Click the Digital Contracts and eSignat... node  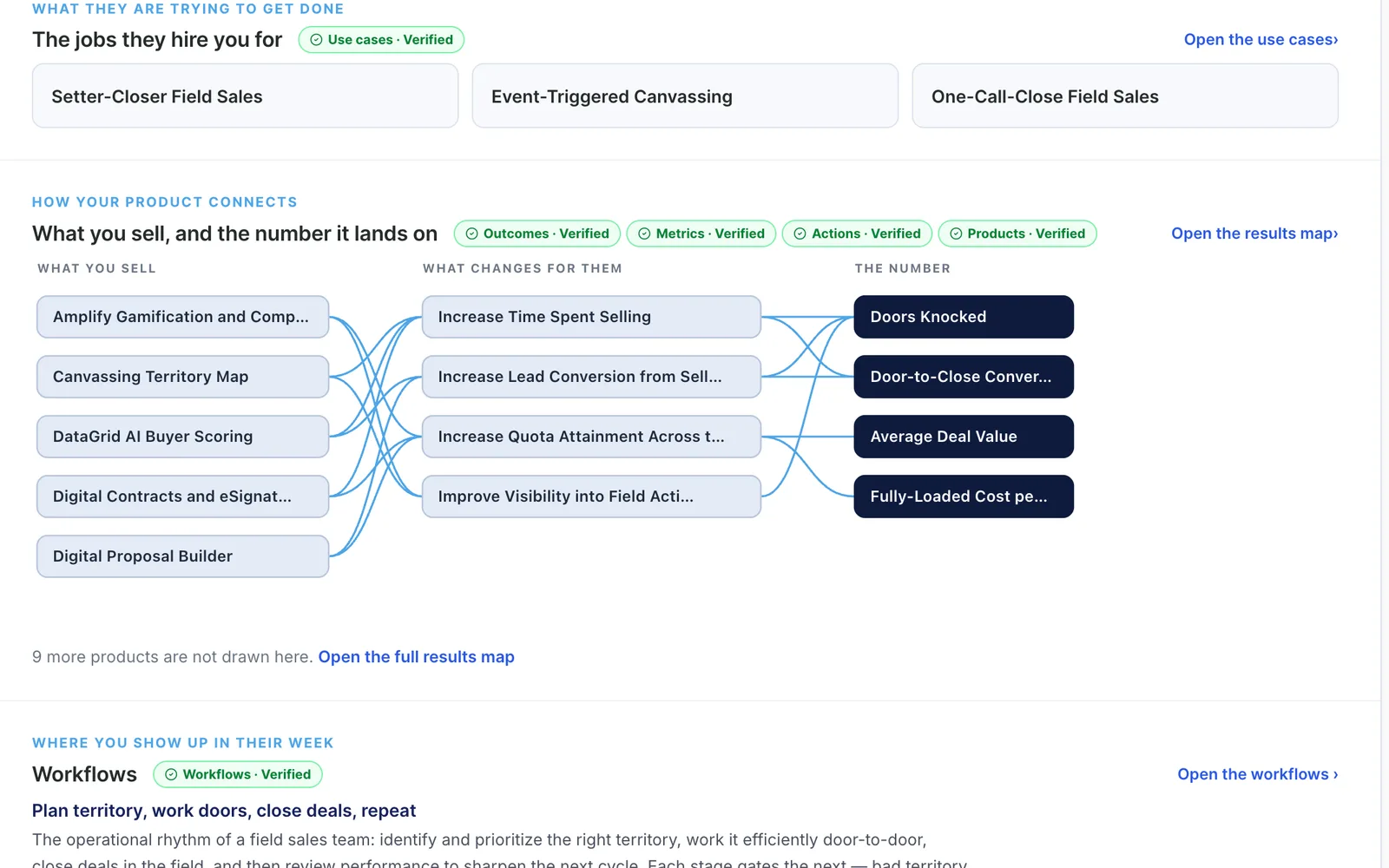[x=182, y=496]
